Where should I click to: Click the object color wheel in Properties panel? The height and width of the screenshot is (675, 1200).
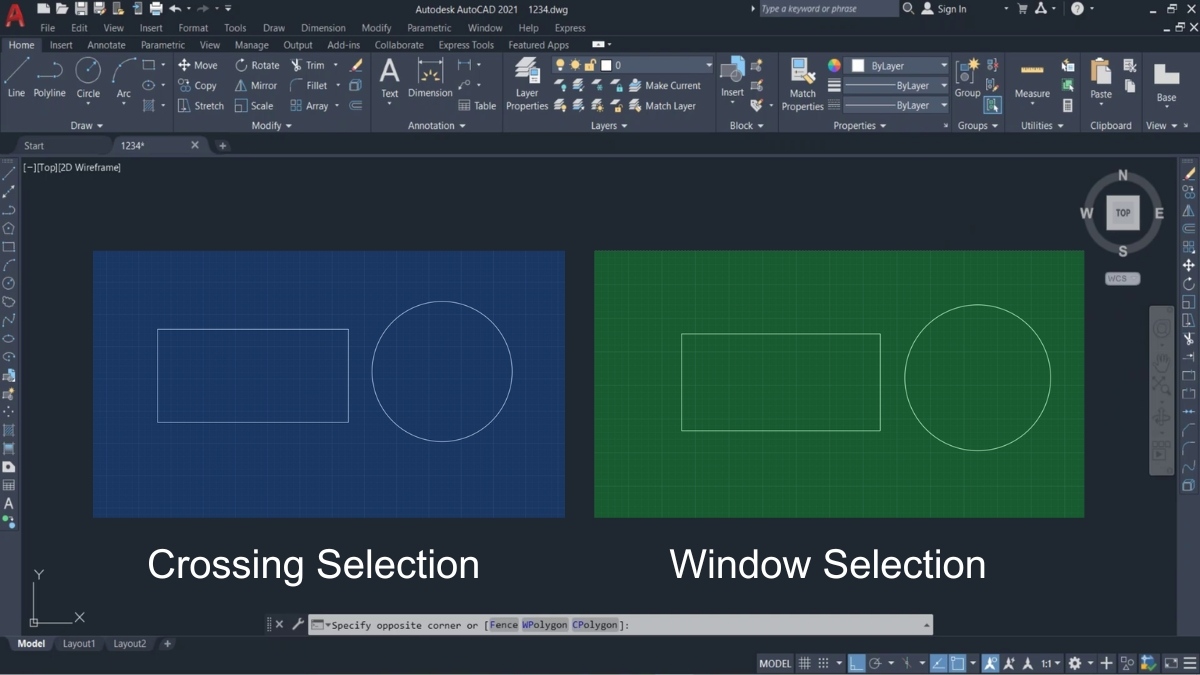(835, 66)
